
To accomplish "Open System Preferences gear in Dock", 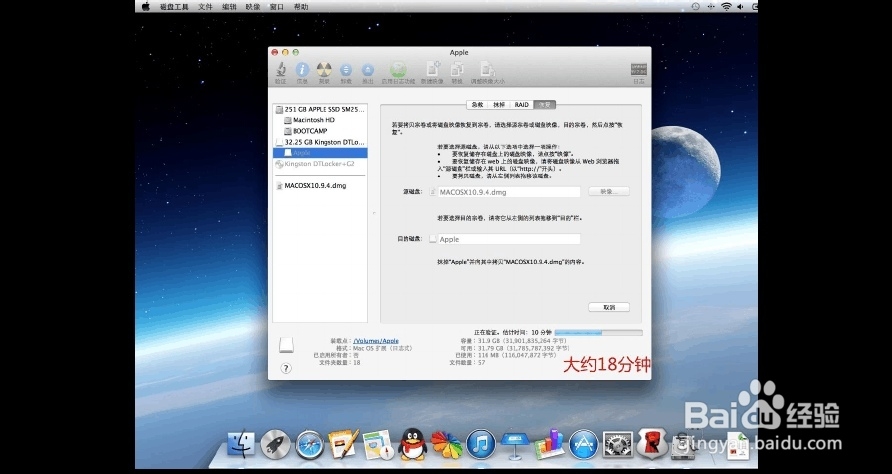I will 618,444.
